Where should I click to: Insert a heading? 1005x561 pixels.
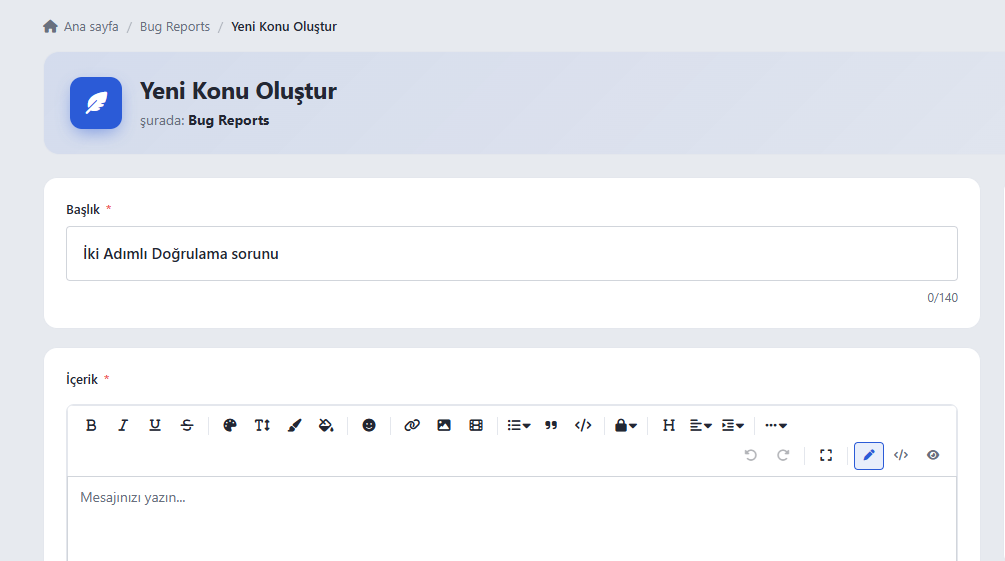(669, 425)
